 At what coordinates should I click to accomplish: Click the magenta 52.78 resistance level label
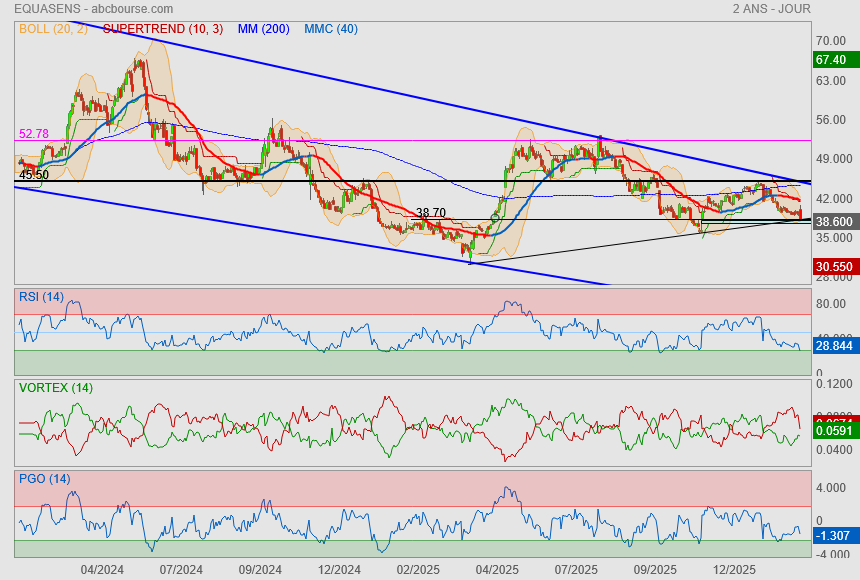pos(34,133)
